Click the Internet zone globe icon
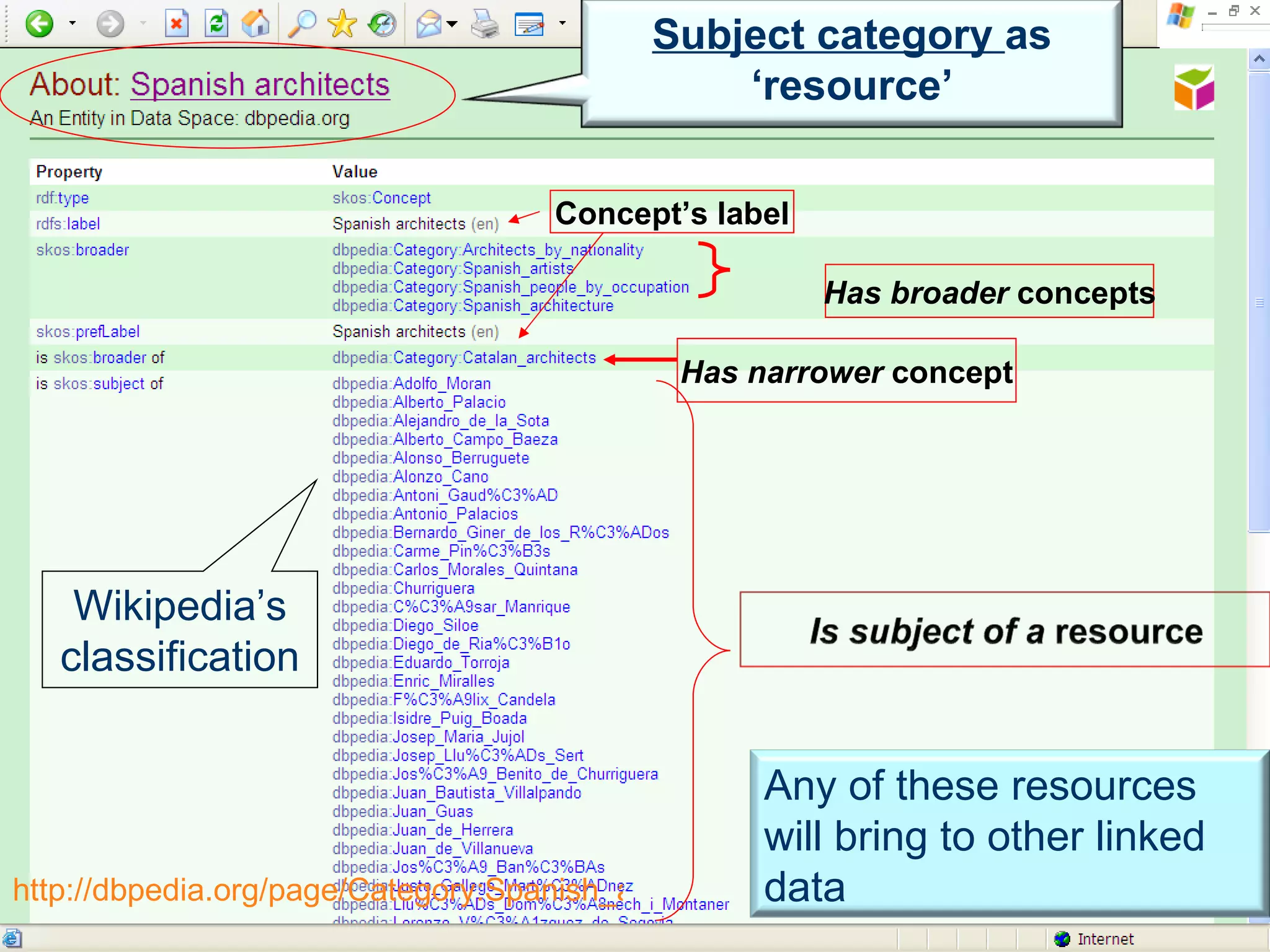The height and width of the screenshot is (952, 1270). pos(1062,939)
